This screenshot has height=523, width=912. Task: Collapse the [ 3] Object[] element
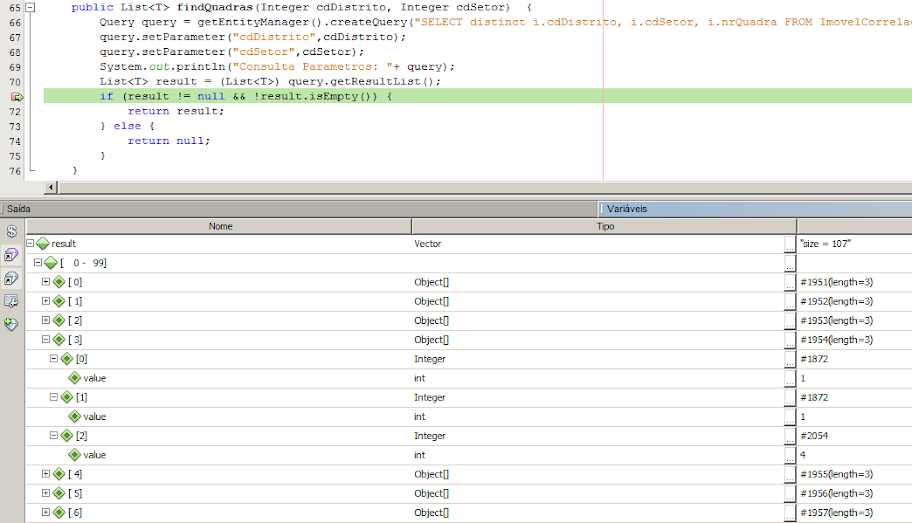point(46,340)
